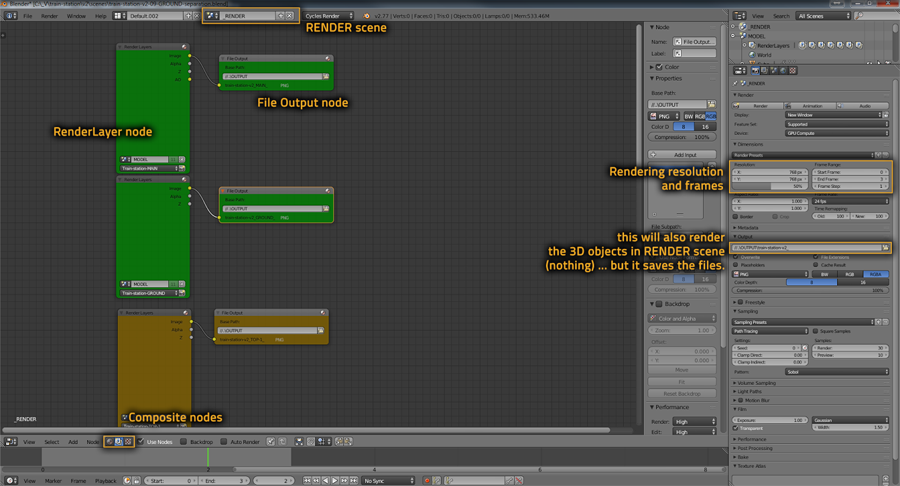Open the No Sync dropdown in timeline
This screenshot has height=486, width=900.
point(388,481)
